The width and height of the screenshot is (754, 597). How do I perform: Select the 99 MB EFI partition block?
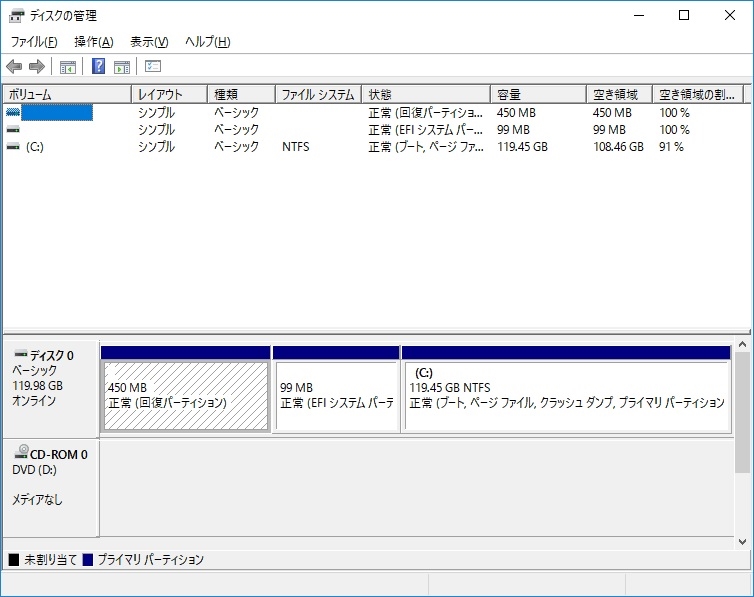[x=336, y=389]
